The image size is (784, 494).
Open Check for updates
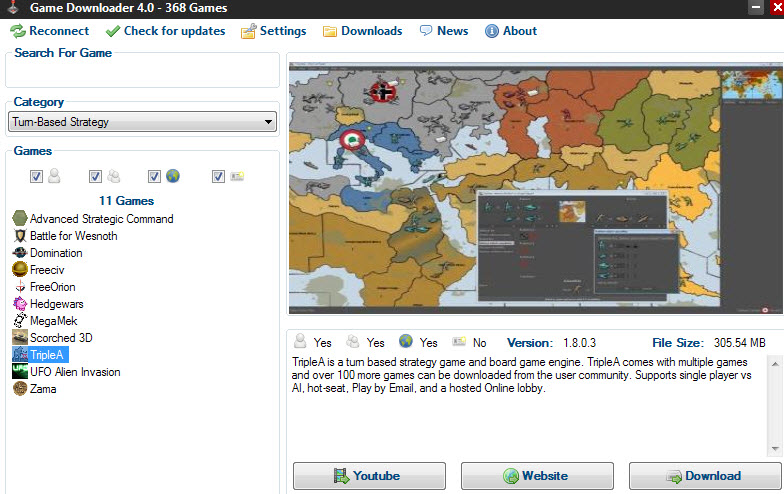click(x=166, y=31)
